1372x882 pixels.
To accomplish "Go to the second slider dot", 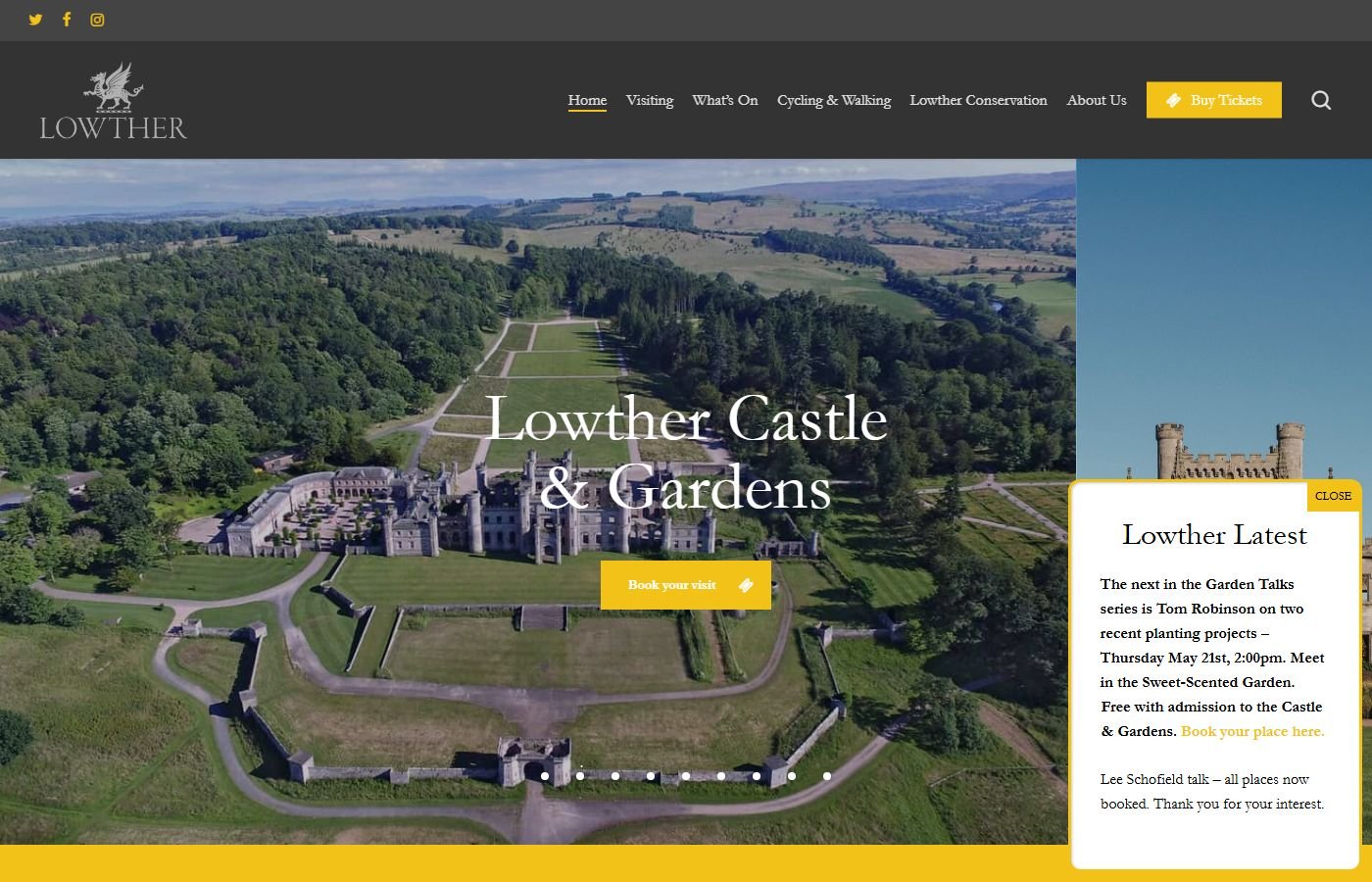I will pos(580,776).
